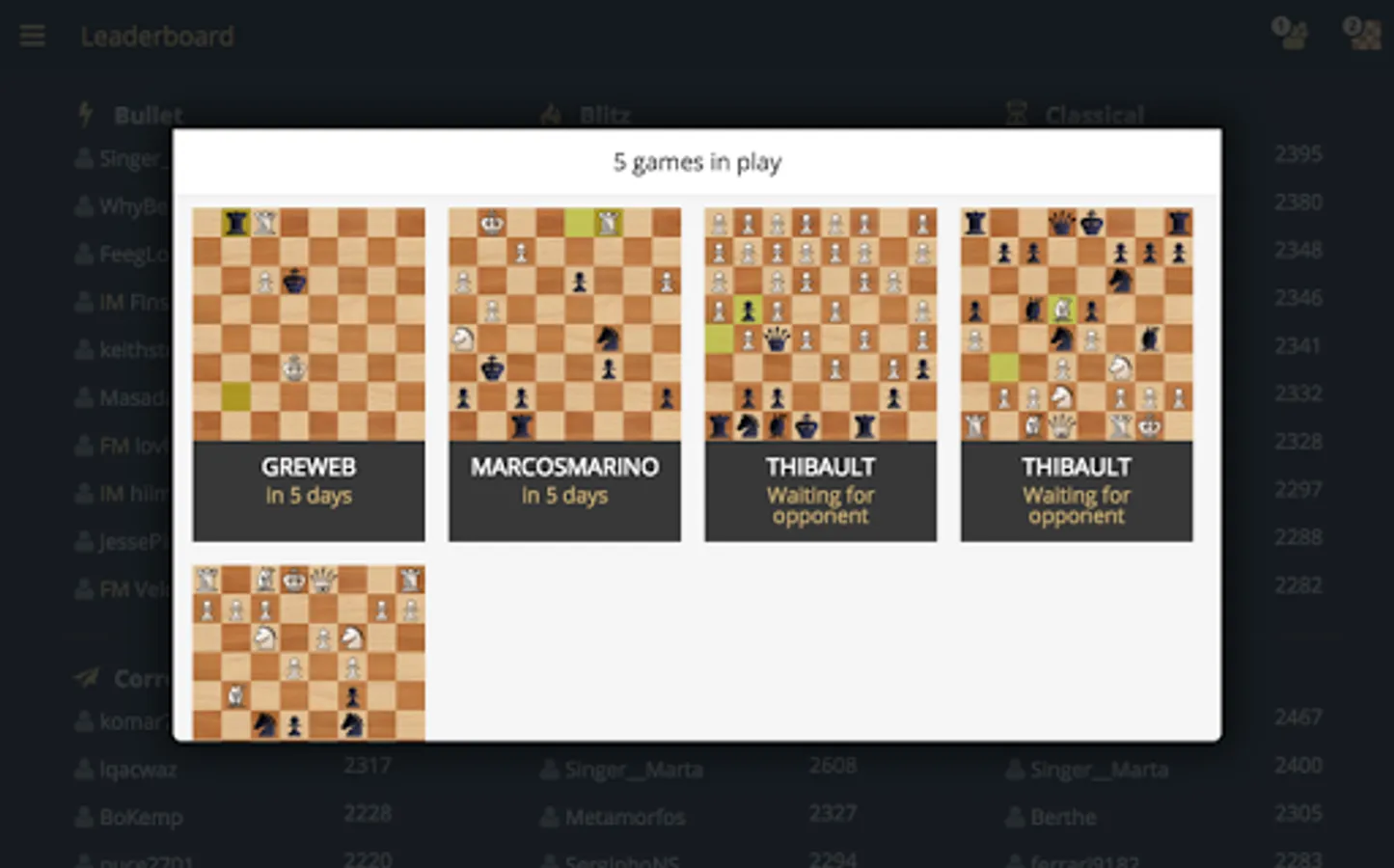1394x868 pixels.
Task: Select the MARCOSMARINO opponent label
Action: pyautogui.click(x=564, y=467)
